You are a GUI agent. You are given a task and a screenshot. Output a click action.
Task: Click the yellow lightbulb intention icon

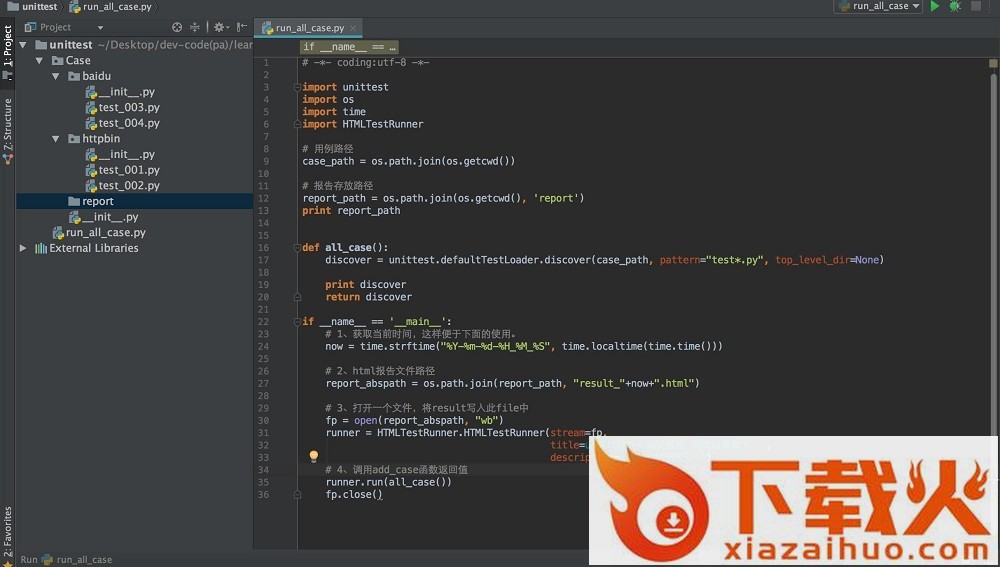tap(313, 457)
